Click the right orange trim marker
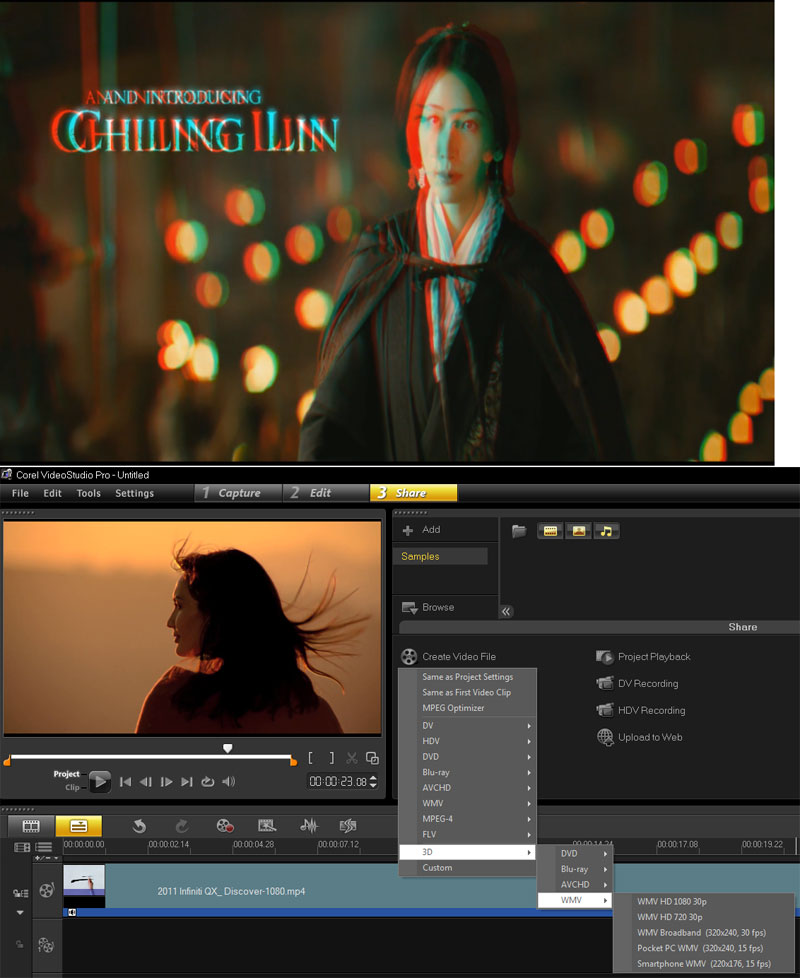This screenshot has width=800, height=978. pyautogui.click(x=294, y=761)
